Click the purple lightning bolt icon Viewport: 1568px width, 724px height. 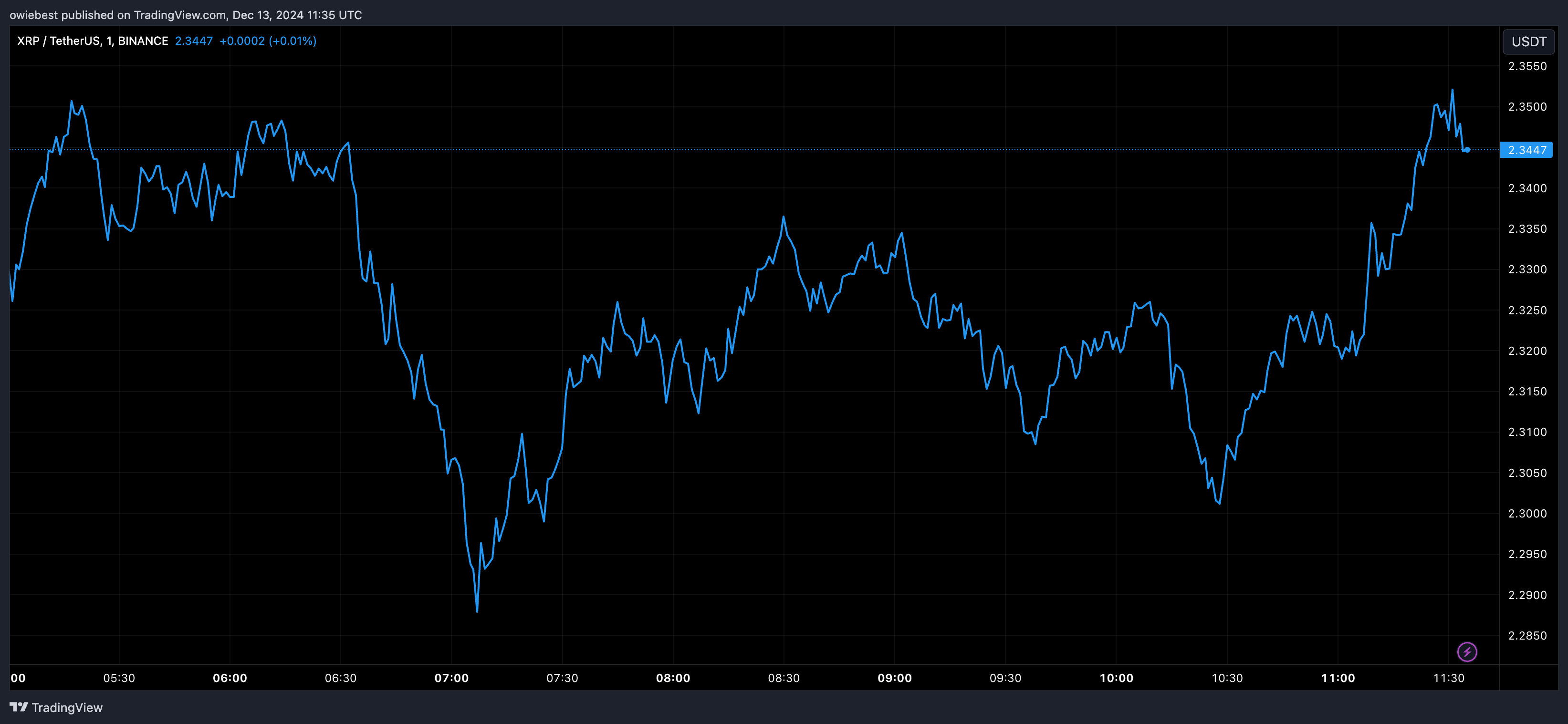1467,652
